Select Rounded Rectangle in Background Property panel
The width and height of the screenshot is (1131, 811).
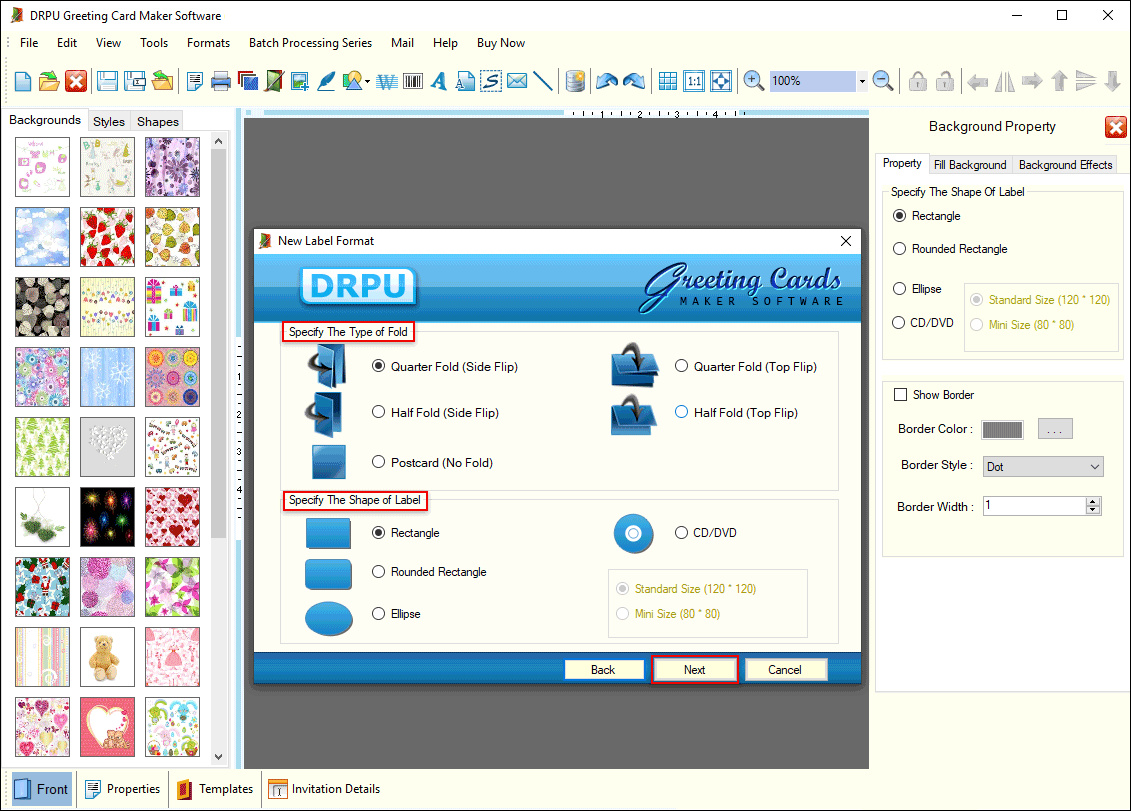899,249
